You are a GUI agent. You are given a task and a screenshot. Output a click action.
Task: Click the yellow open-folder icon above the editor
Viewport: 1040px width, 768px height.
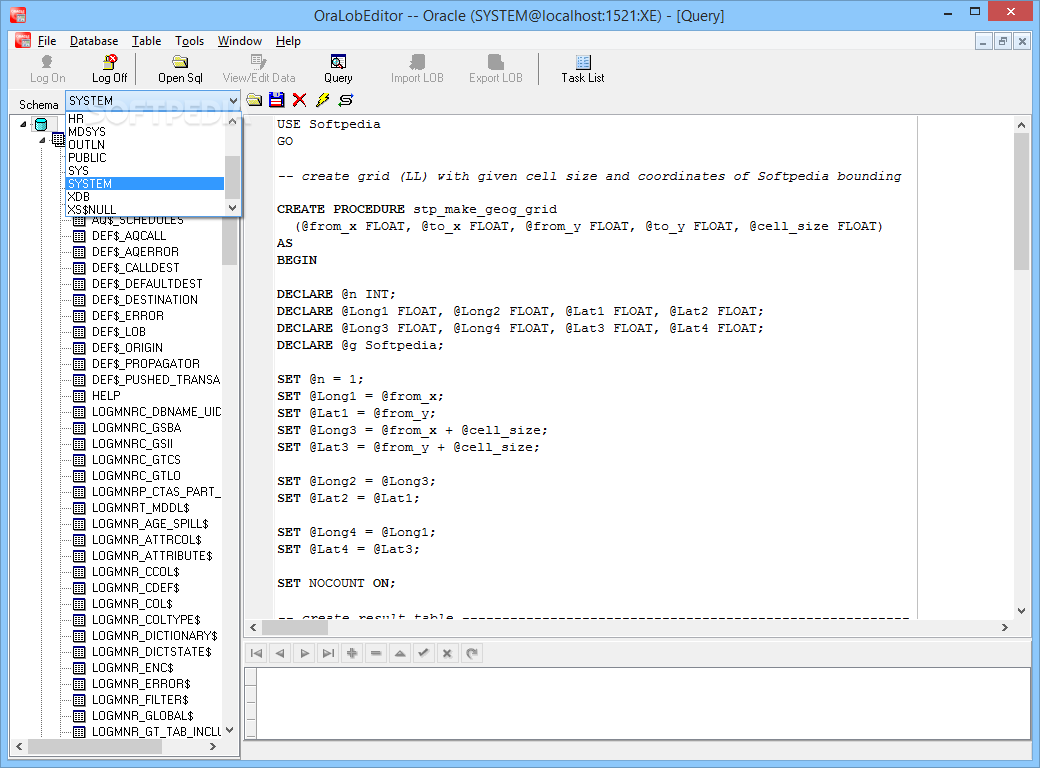coord(254,100)
